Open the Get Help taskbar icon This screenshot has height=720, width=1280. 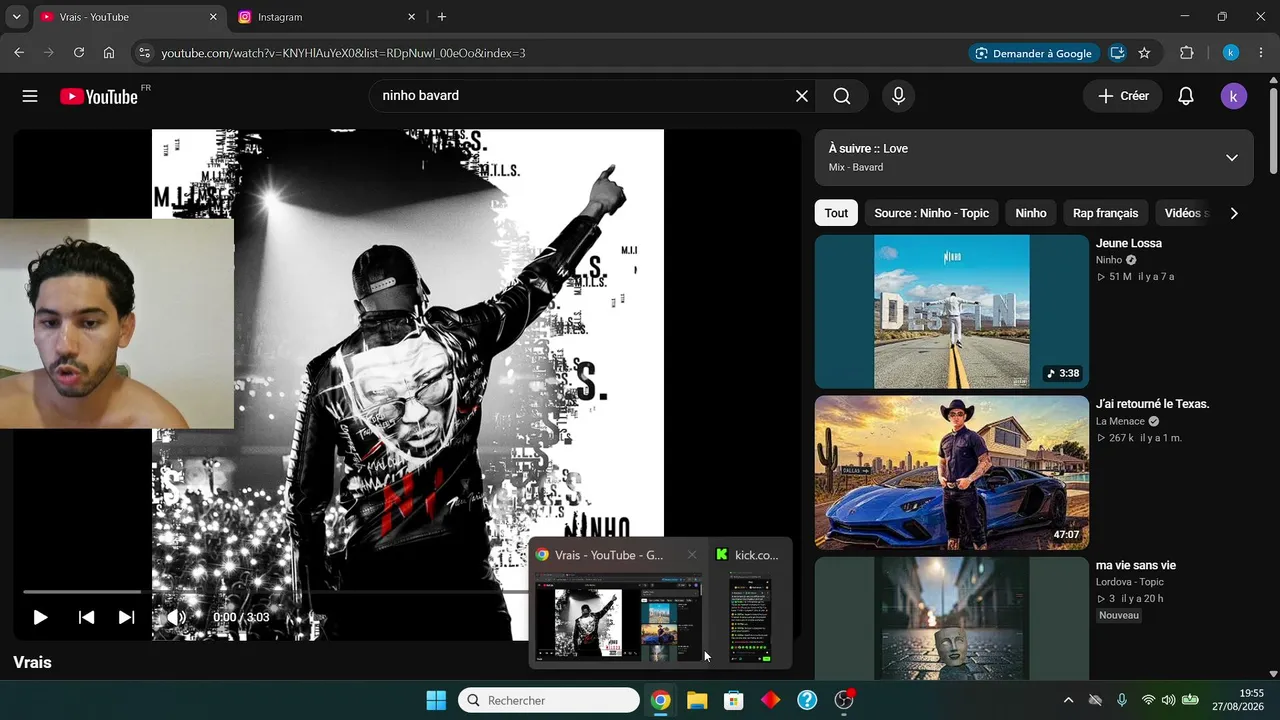point(807,700)
